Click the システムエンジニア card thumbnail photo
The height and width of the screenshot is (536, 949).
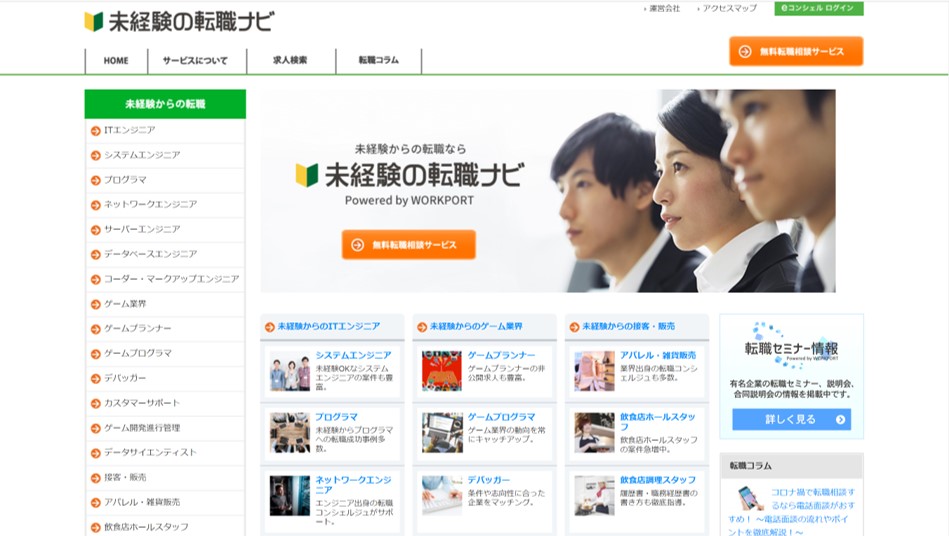[x=290, y=371]
